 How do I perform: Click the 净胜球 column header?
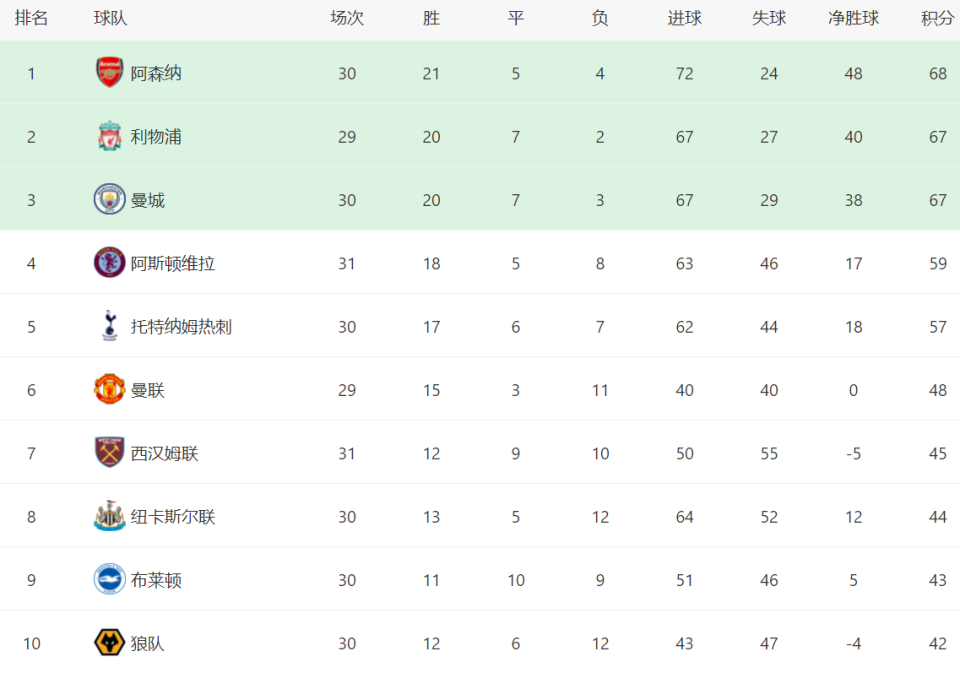(x=853, y=18)
